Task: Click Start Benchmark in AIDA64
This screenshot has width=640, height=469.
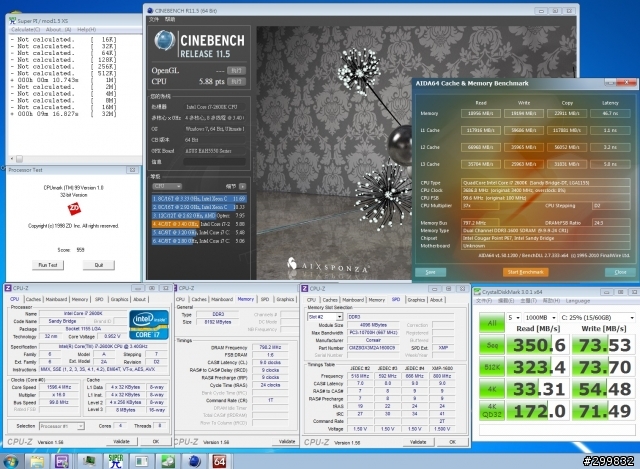Action: point(525,272)
